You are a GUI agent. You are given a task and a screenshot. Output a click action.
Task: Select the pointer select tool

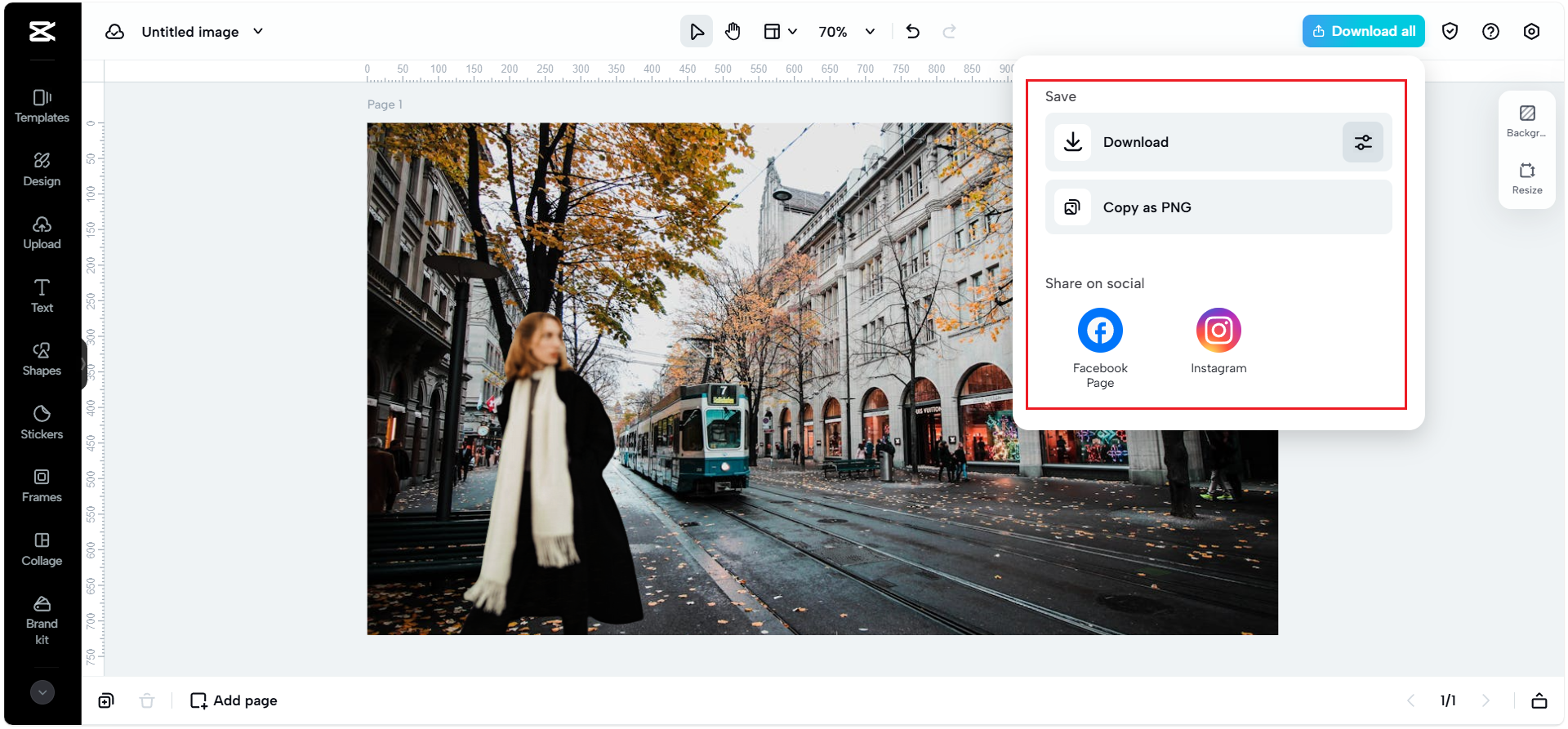[x=697, y=32]
